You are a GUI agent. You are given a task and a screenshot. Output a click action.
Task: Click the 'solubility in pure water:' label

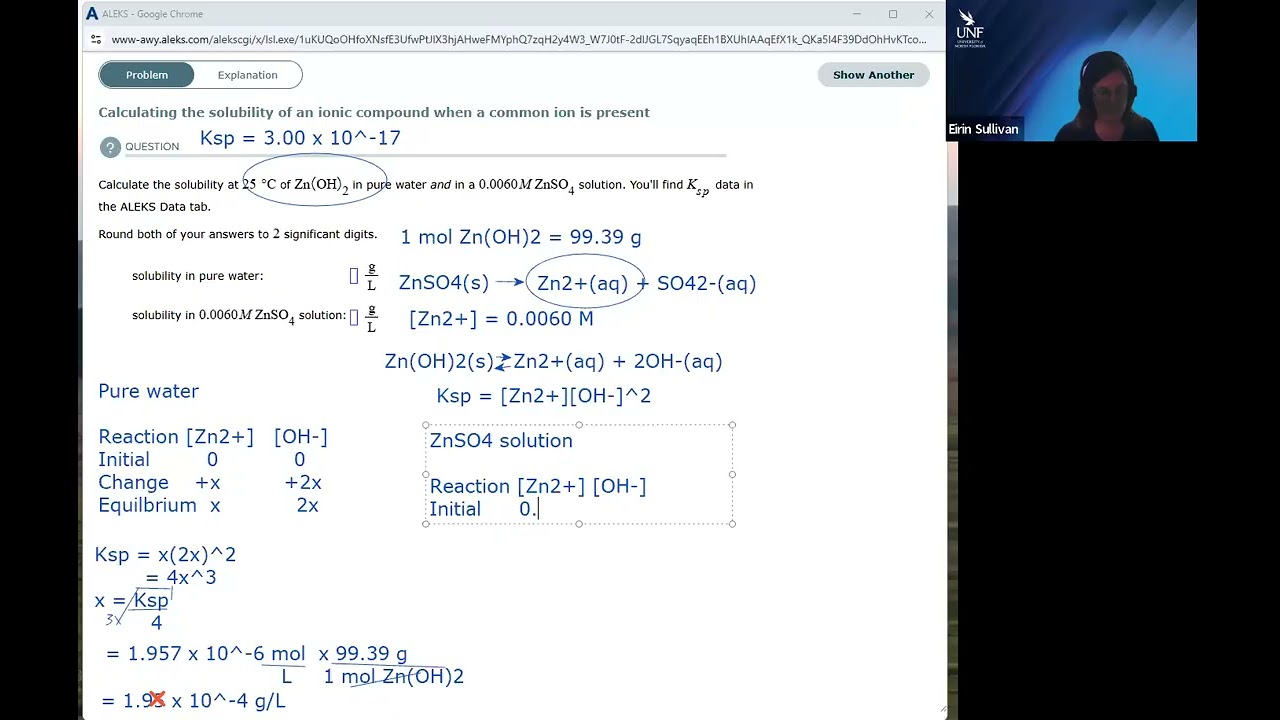(198, 276)
